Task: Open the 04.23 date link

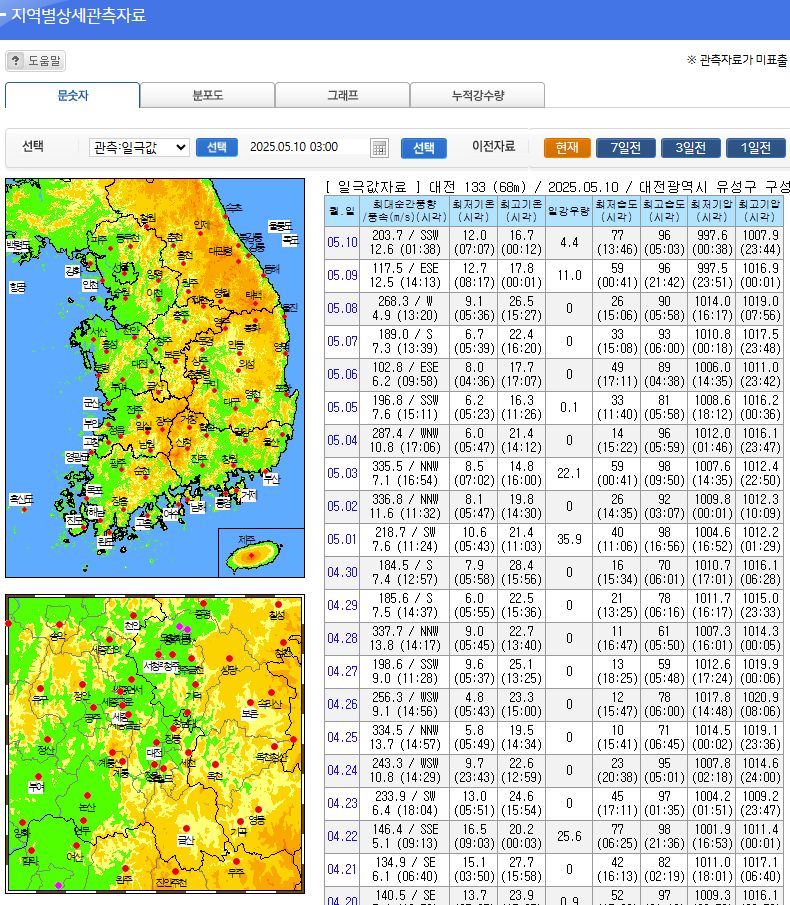Action: 342,803
